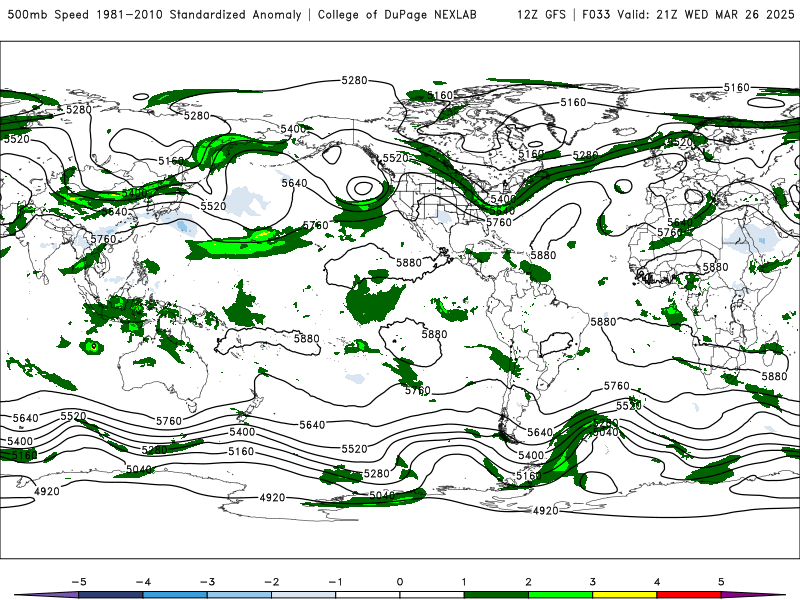The width and height of the screenshot is (800, 600).
Task: Select the yellow 3 to 4 legend swatch
Action: [x=624, y=595]
